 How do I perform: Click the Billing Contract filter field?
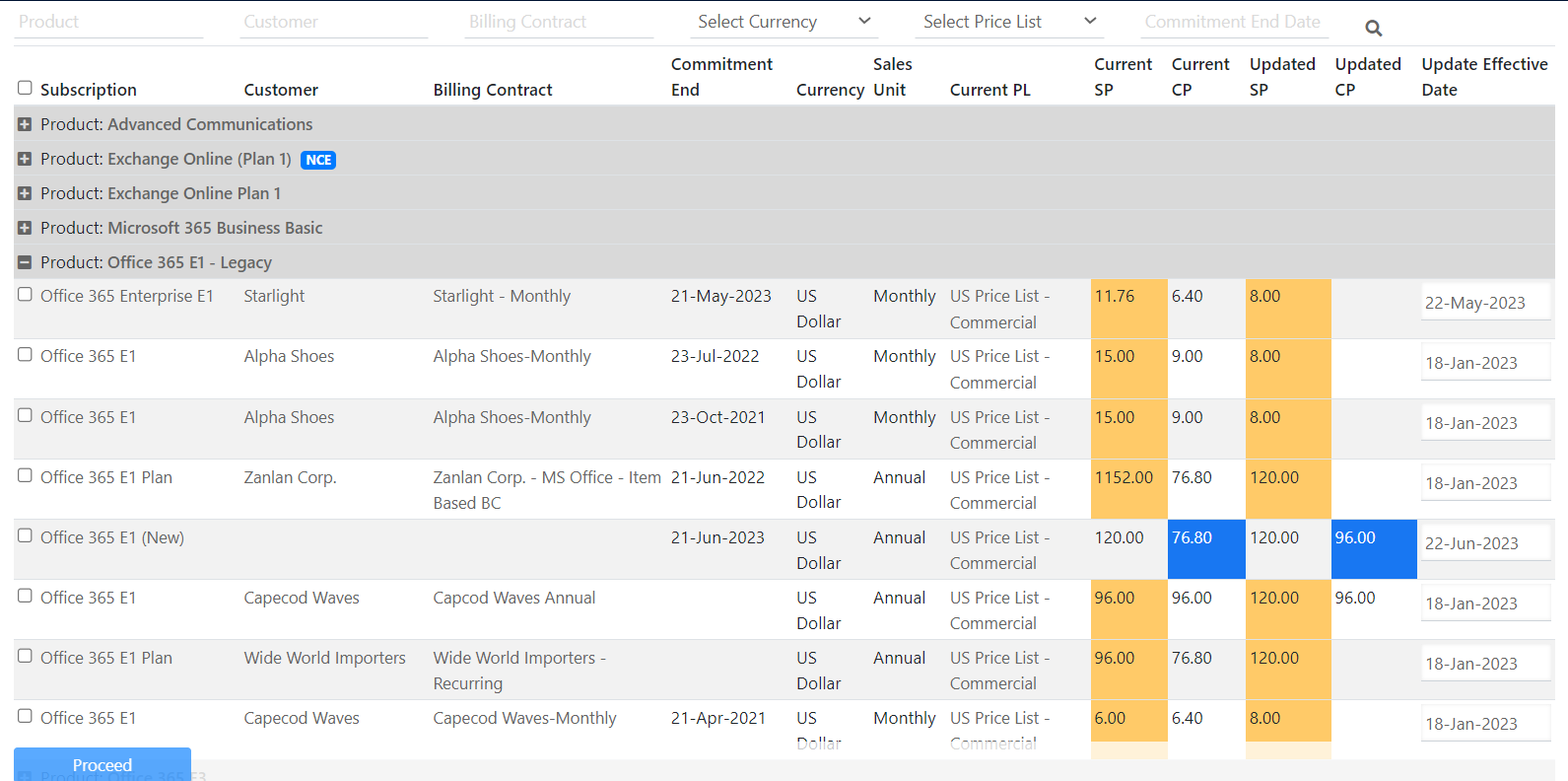559,23
